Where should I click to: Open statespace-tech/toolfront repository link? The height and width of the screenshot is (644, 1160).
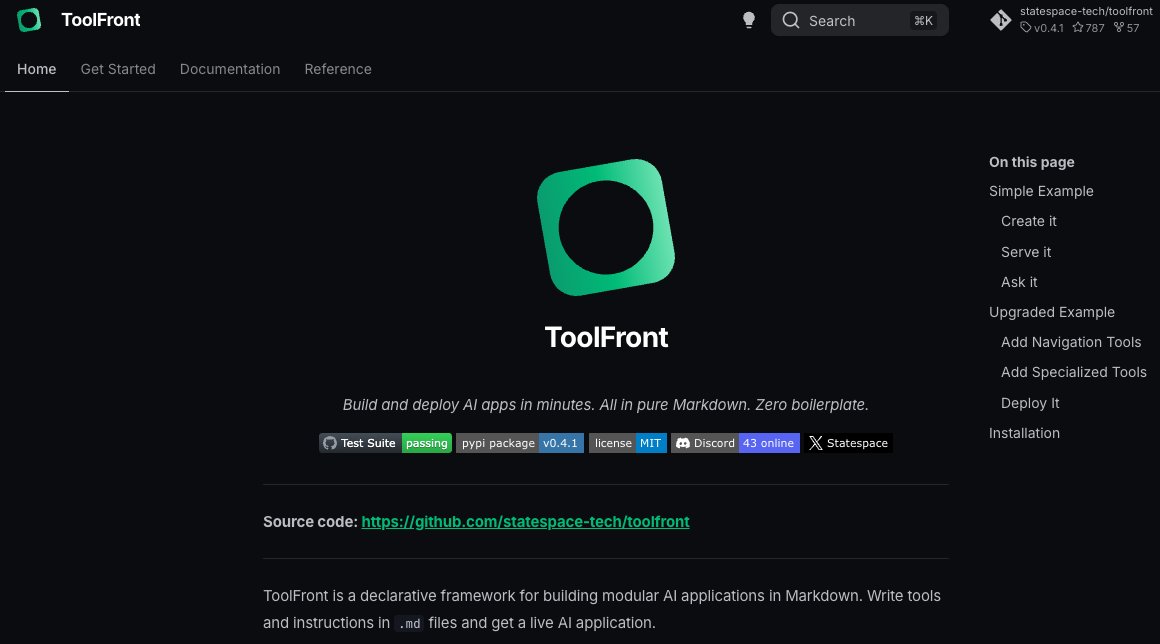click(x=1085, y=11)
